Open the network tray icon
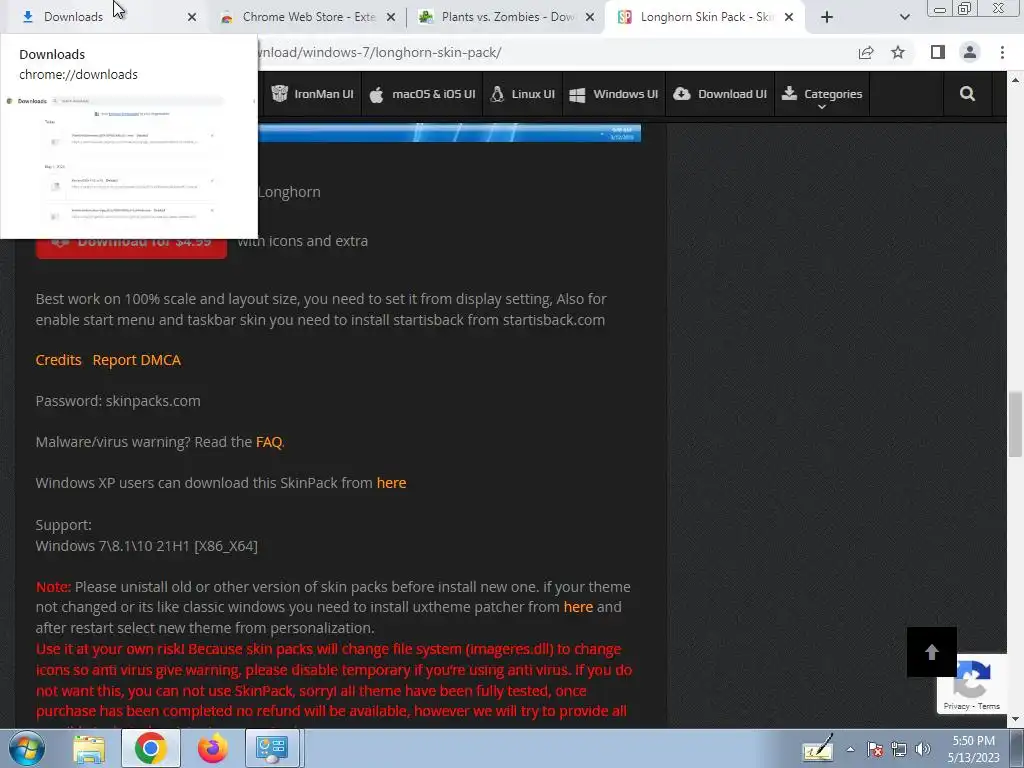 (x=899, y=749)
